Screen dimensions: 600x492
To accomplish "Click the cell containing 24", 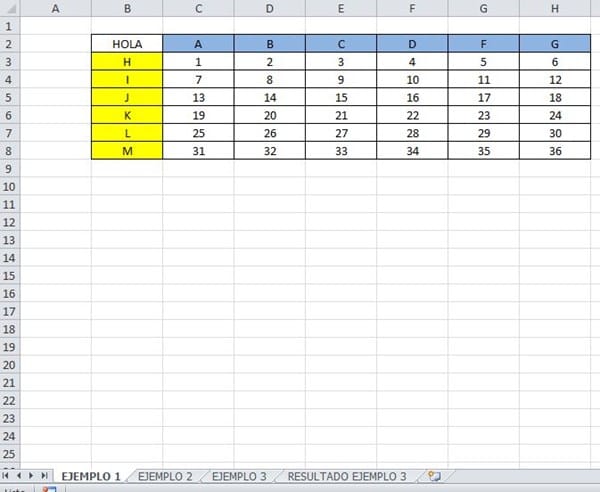I will pos(555,115).
